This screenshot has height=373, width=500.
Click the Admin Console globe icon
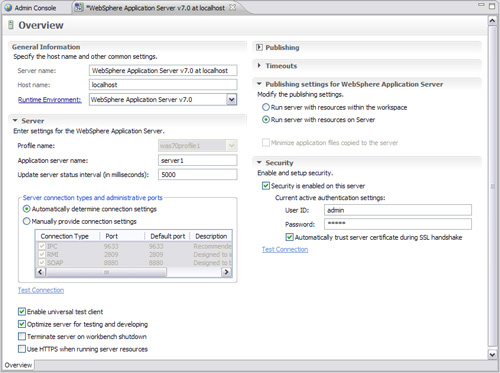tap(8, 8)
